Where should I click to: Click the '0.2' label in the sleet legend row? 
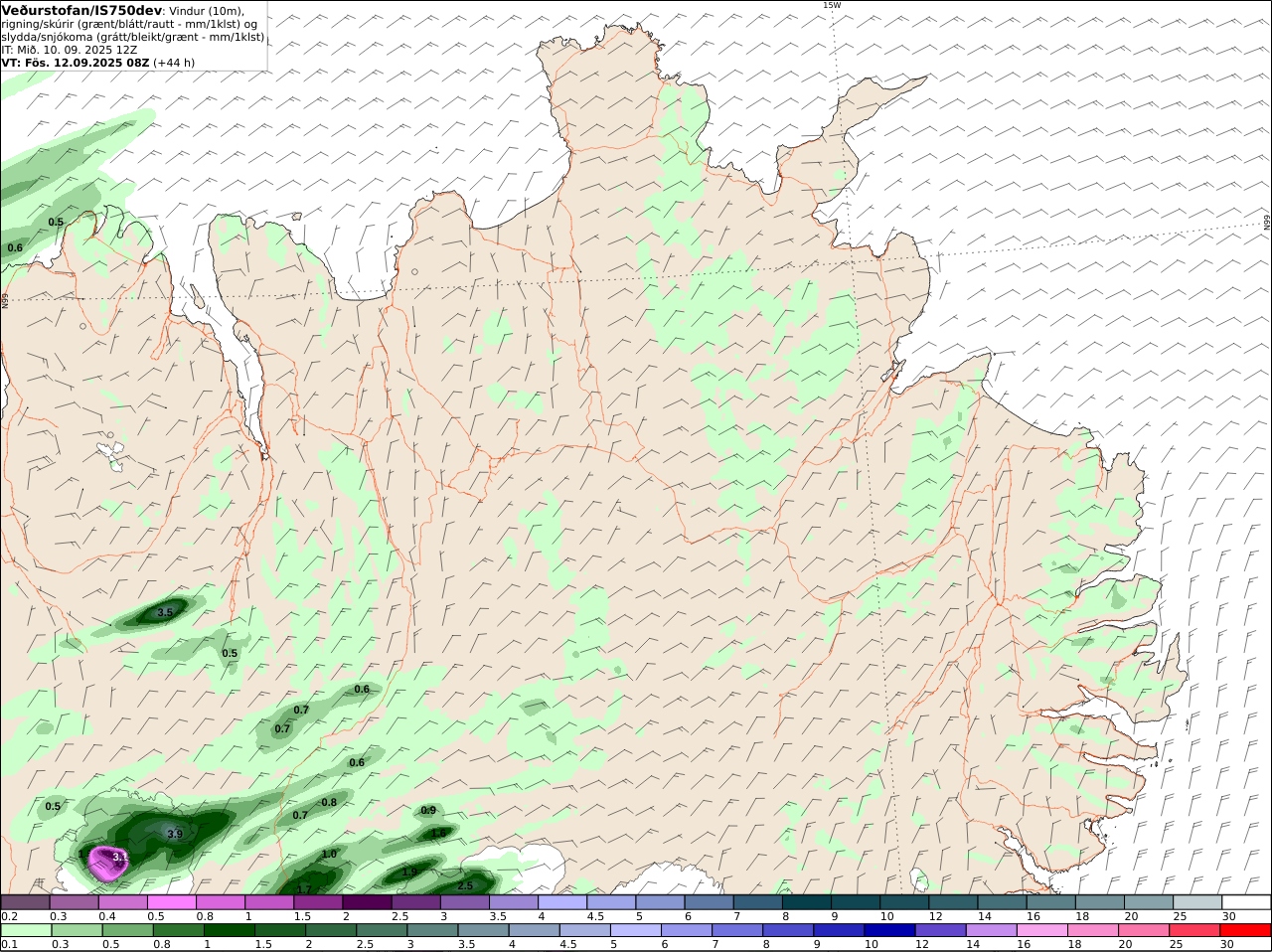[x=9, y=916]
